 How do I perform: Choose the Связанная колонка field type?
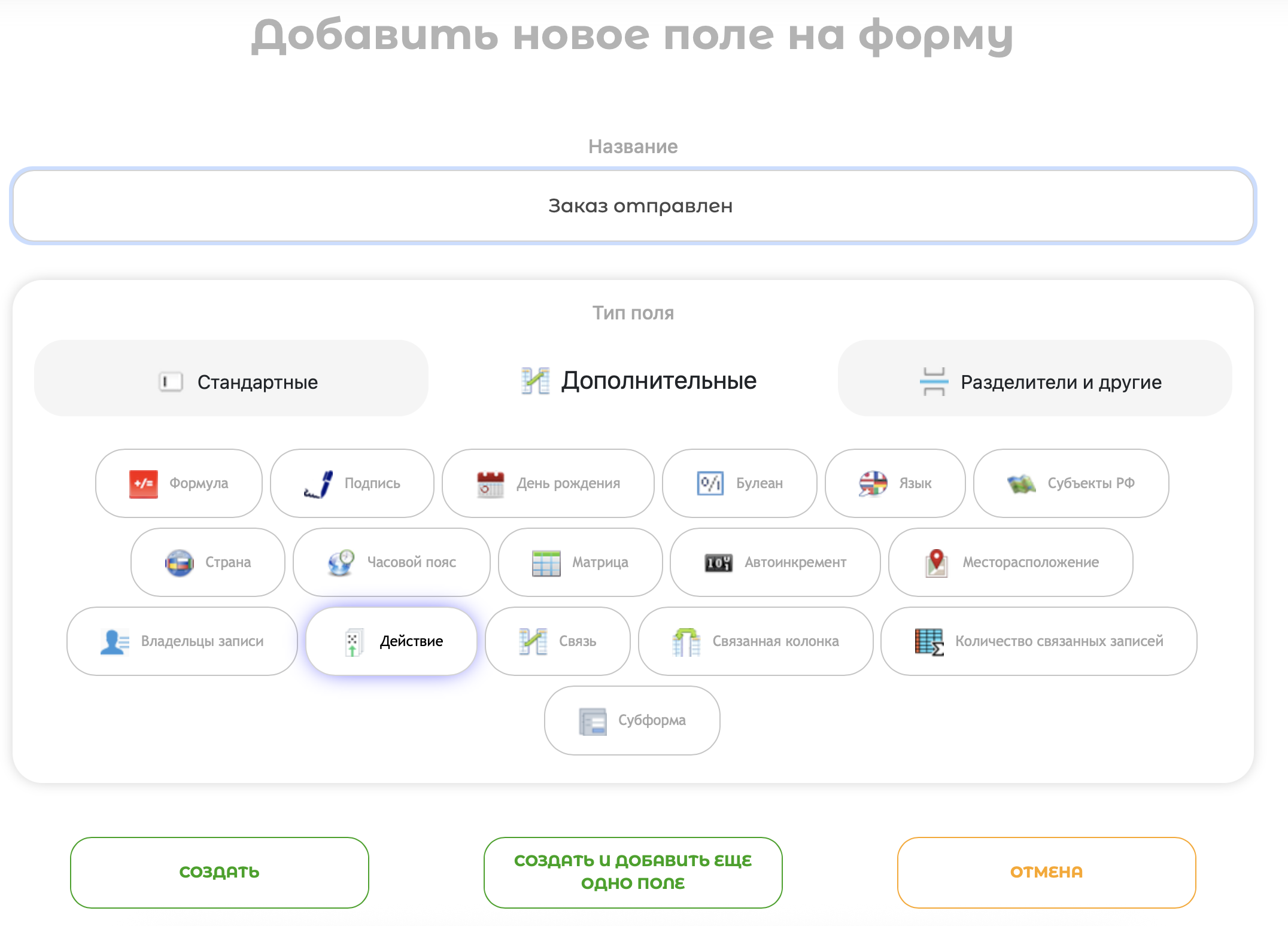[x=755, y=641]
